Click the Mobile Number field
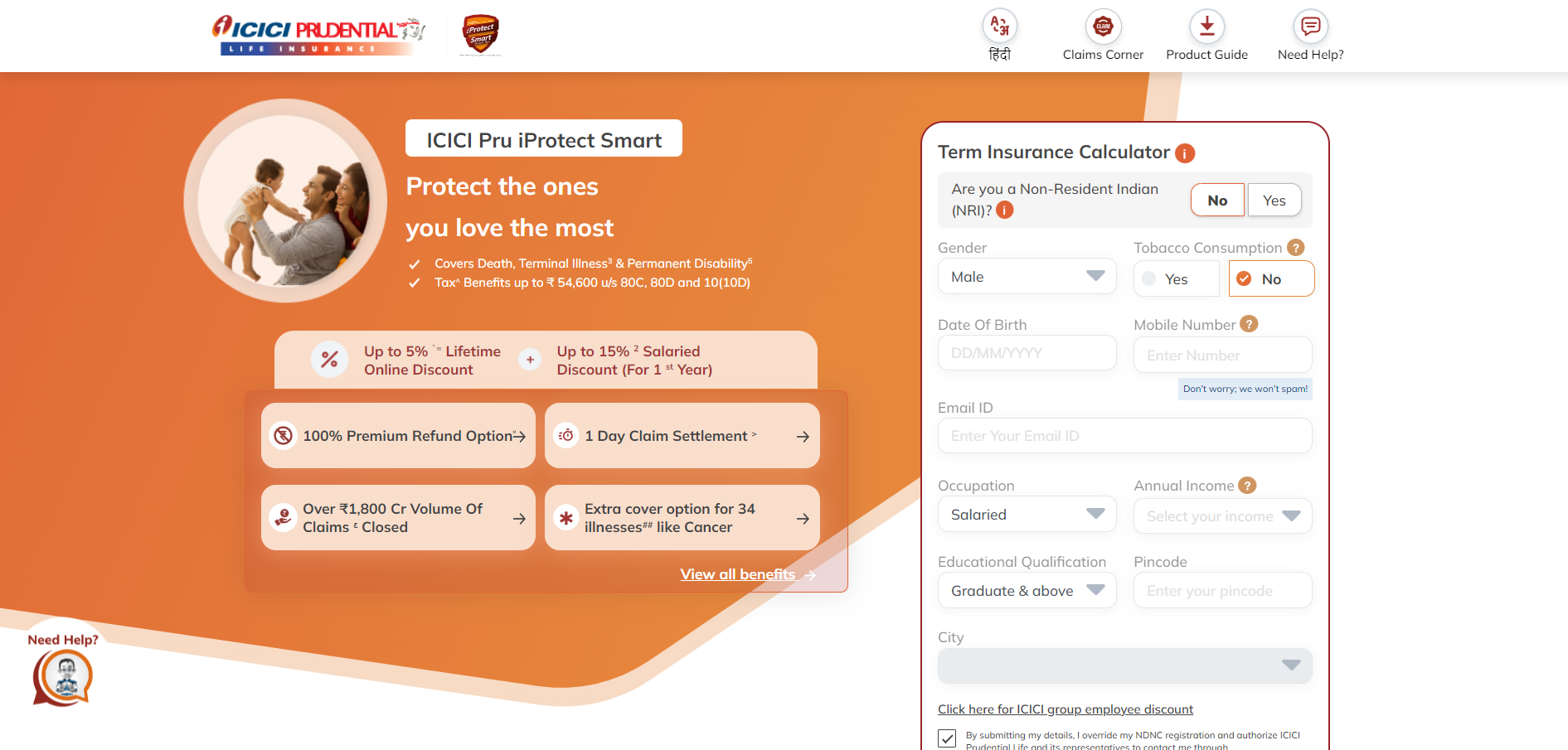 (1222, 356)
